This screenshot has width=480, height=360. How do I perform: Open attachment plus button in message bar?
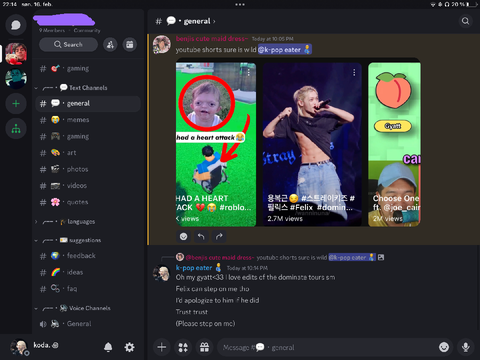point(162,347)
